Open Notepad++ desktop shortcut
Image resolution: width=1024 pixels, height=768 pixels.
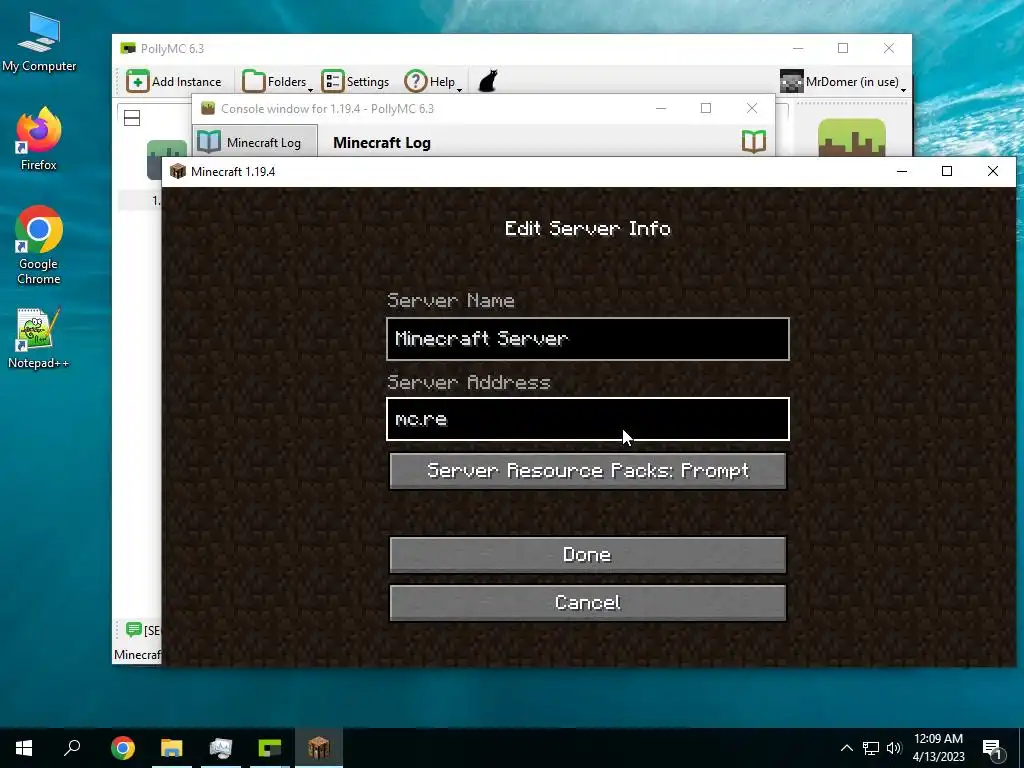pyautogui.click(x=39, y=338)
